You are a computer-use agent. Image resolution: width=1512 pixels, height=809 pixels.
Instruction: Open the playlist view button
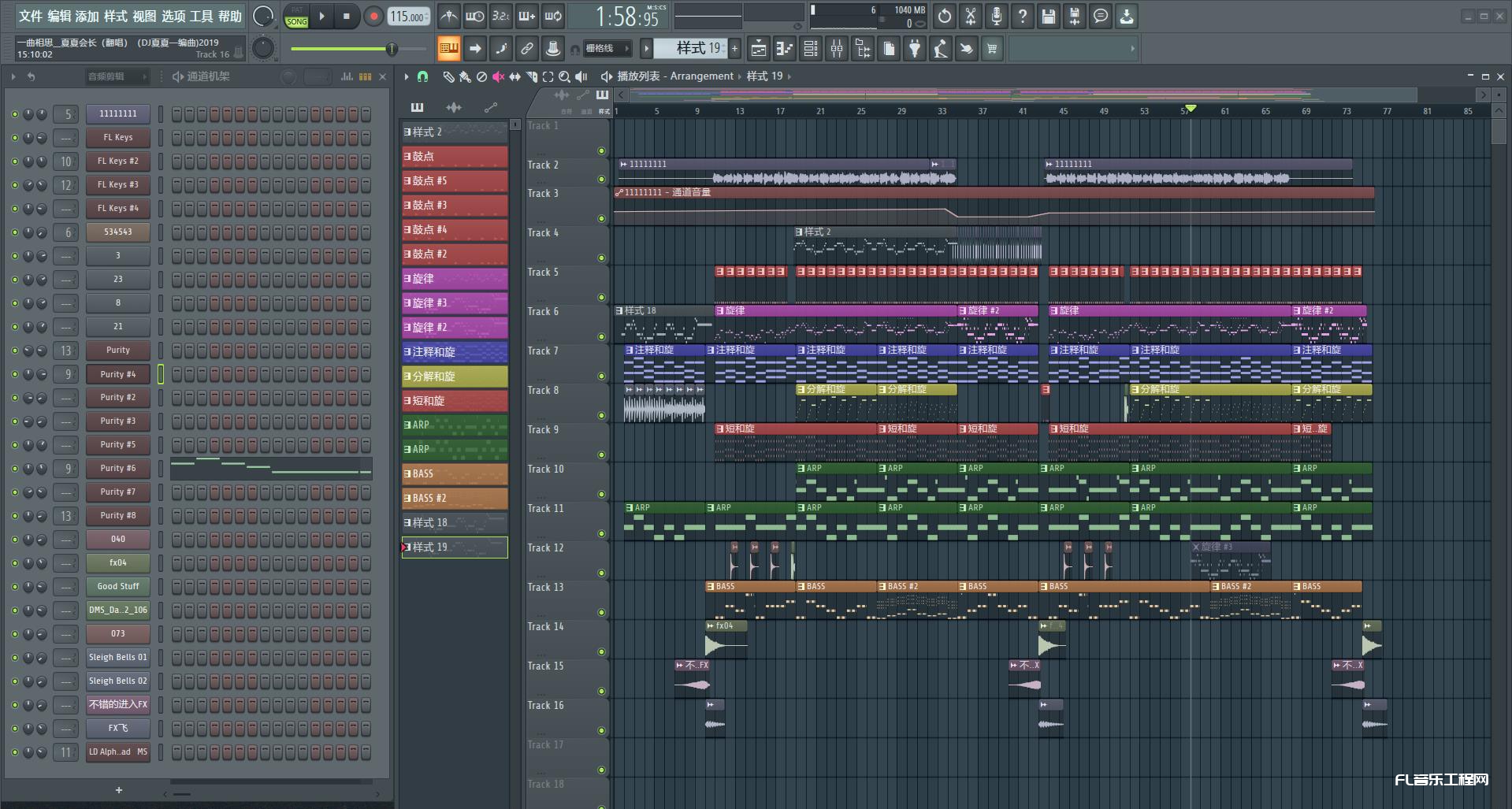click(x=758, y=49)
